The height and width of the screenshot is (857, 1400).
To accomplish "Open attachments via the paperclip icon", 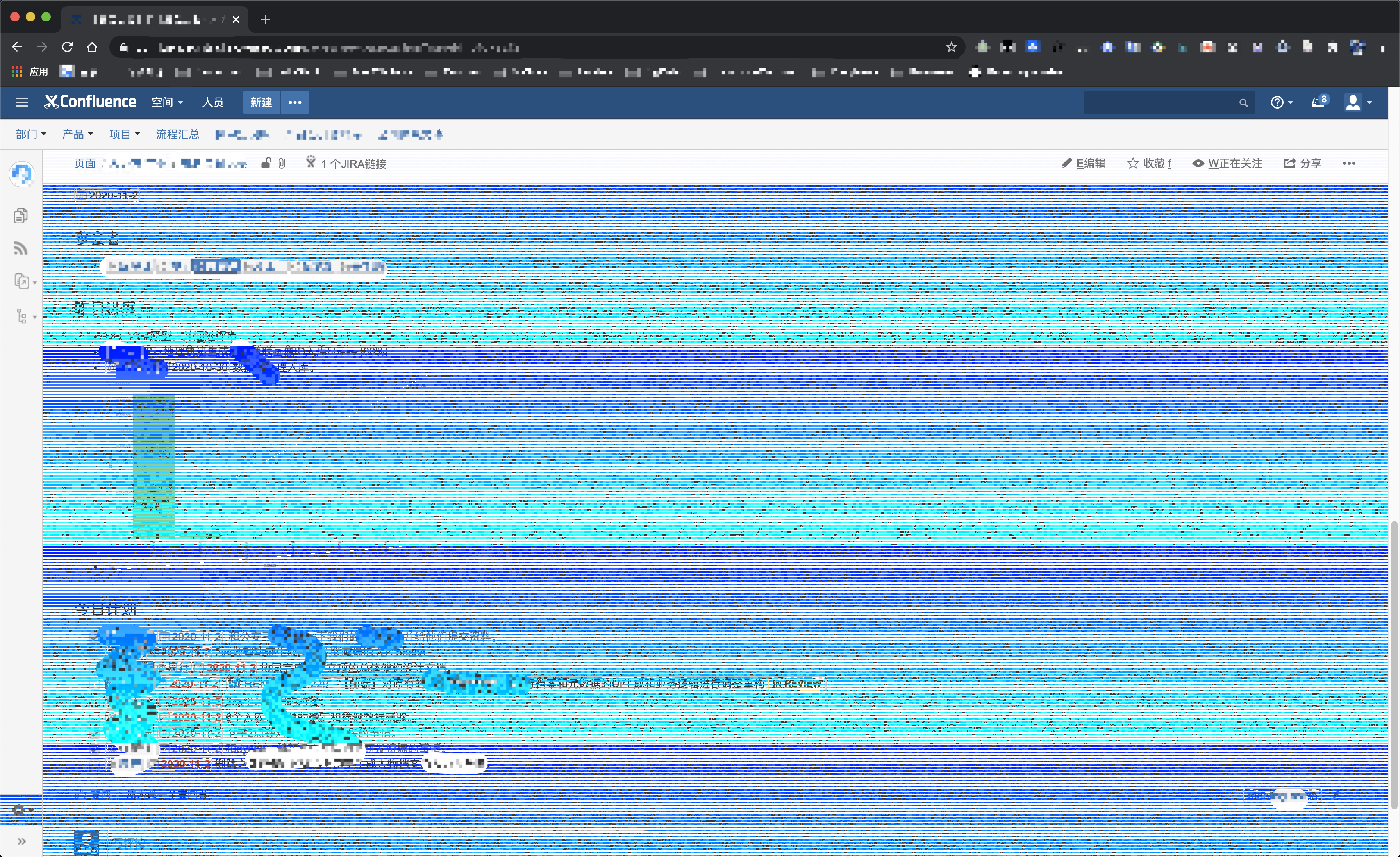I will click(x=282, y=164).
